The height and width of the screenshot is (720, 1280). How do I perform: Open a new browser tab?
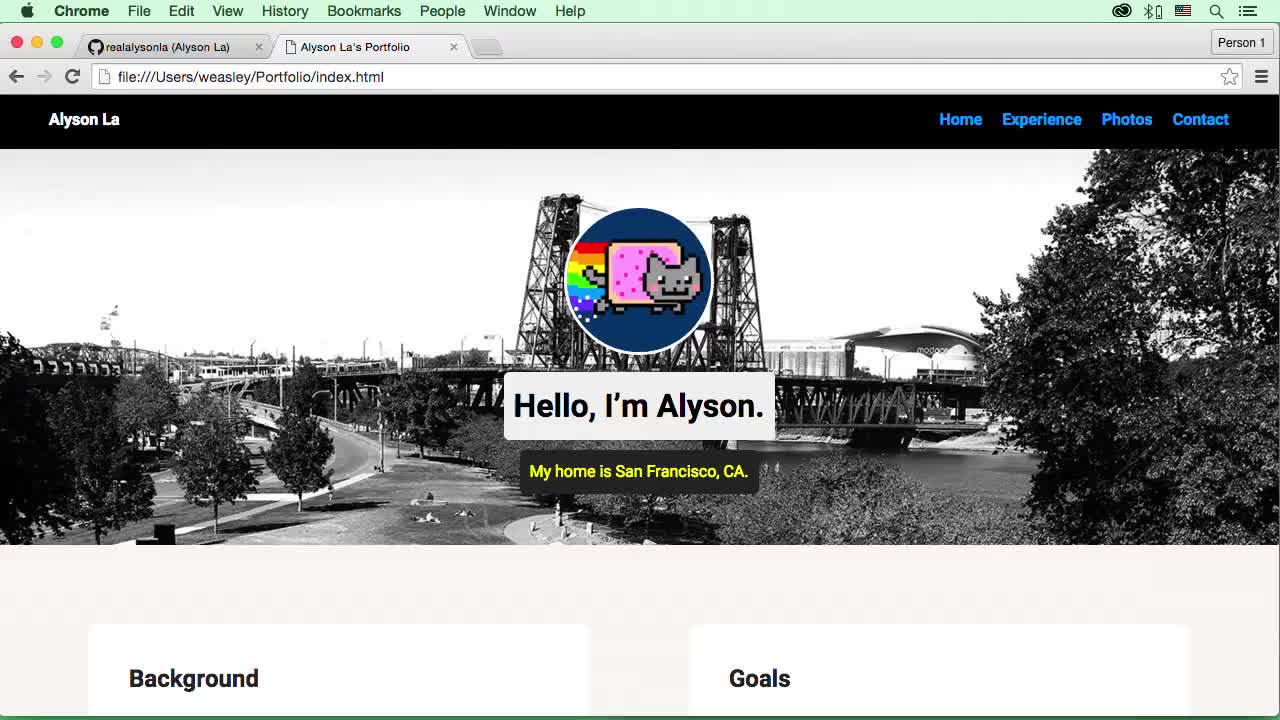coord(487,45)
